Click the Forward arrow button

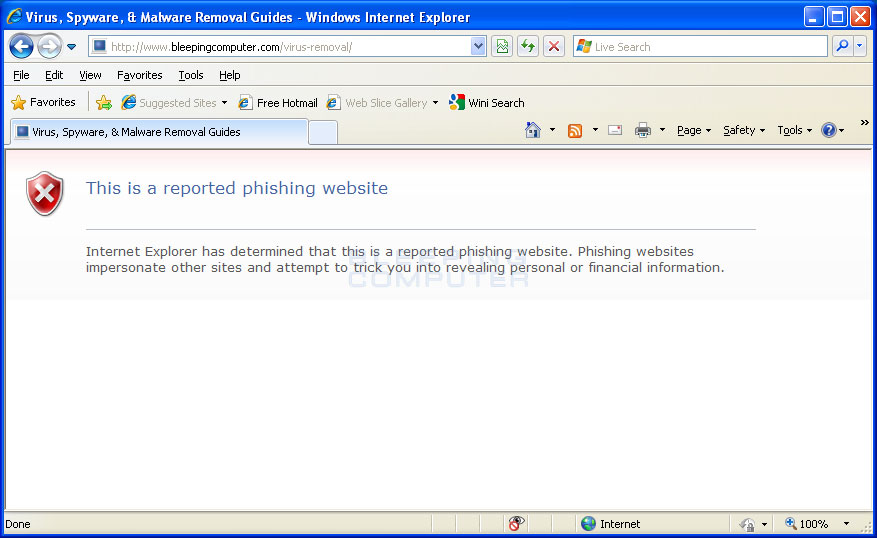tap(50, 46)
